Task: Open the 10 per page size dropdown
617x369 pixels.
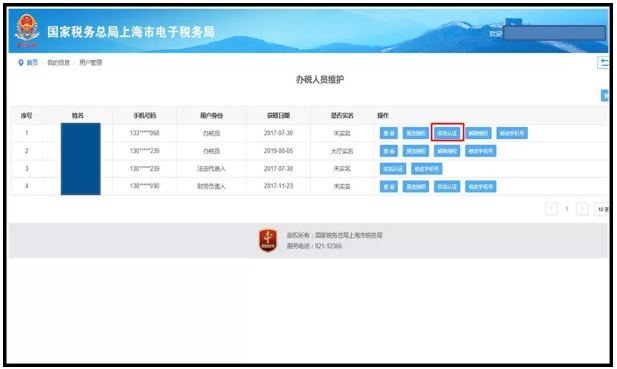Action: tap(602, 209)
